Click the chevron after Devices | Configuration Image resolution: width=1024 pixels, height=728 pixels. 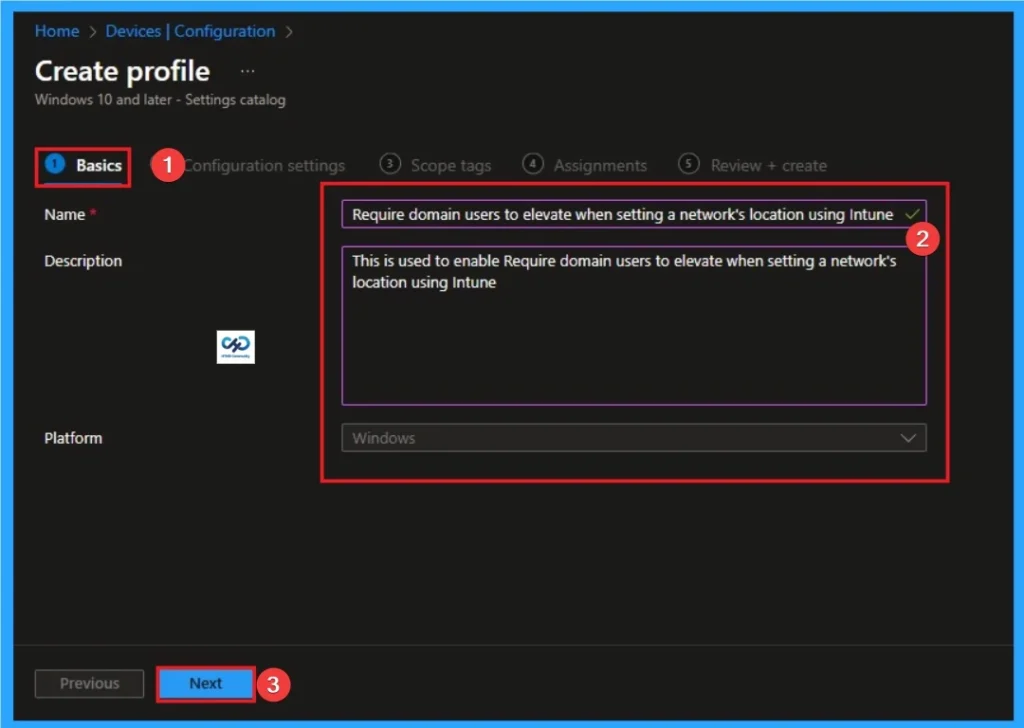[x=287, y=31]
